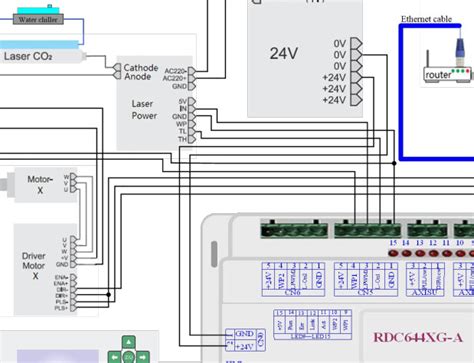This screenshot has width=474, height=363.
Task: Click the wire junction dot near Ethernet cable
Action: click(x=394, y=163)
